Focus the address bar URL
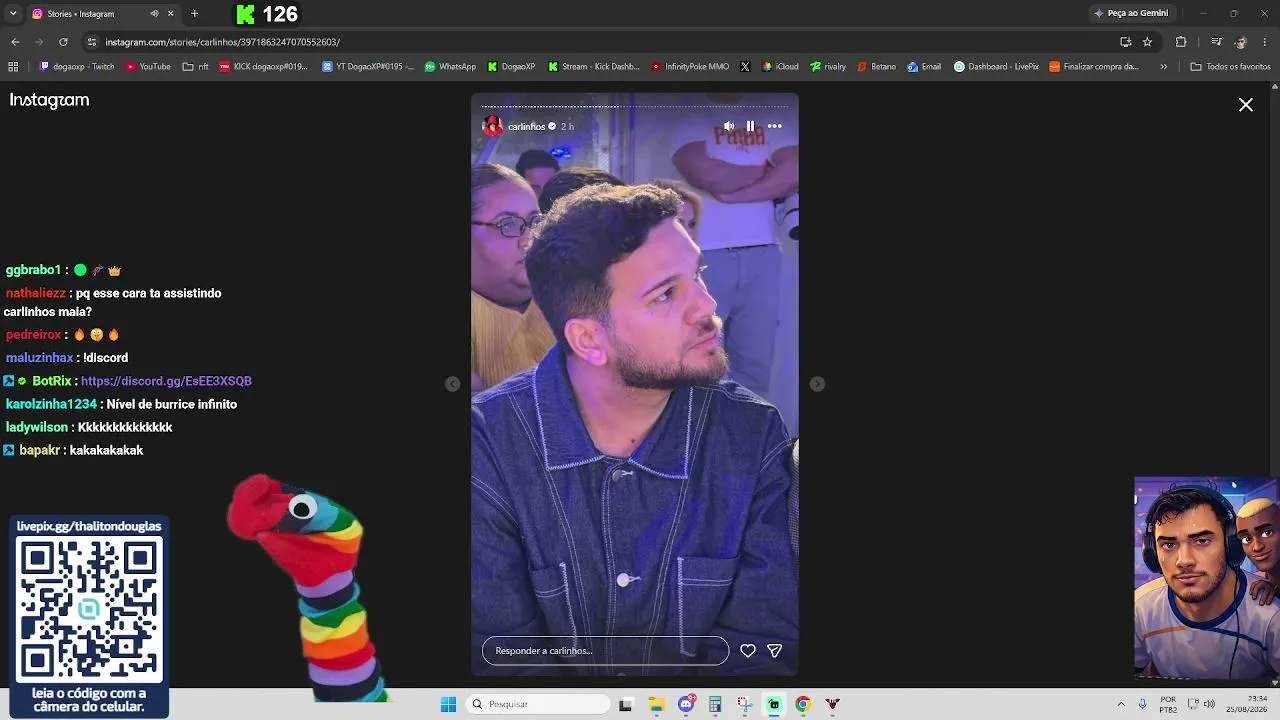 (223, 42)
